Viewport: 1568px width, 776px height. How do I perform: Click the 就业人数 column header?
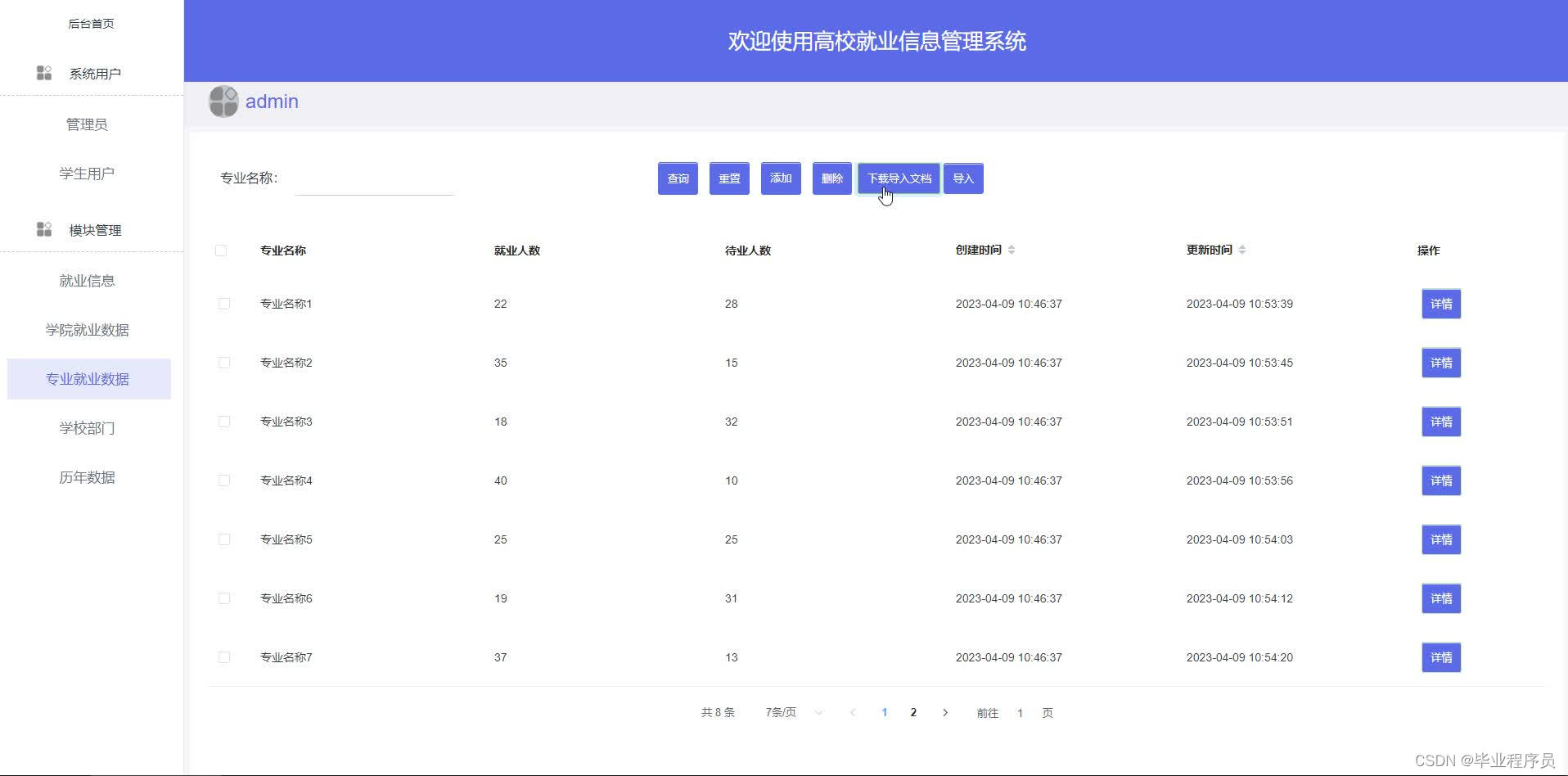pos(517,250)
